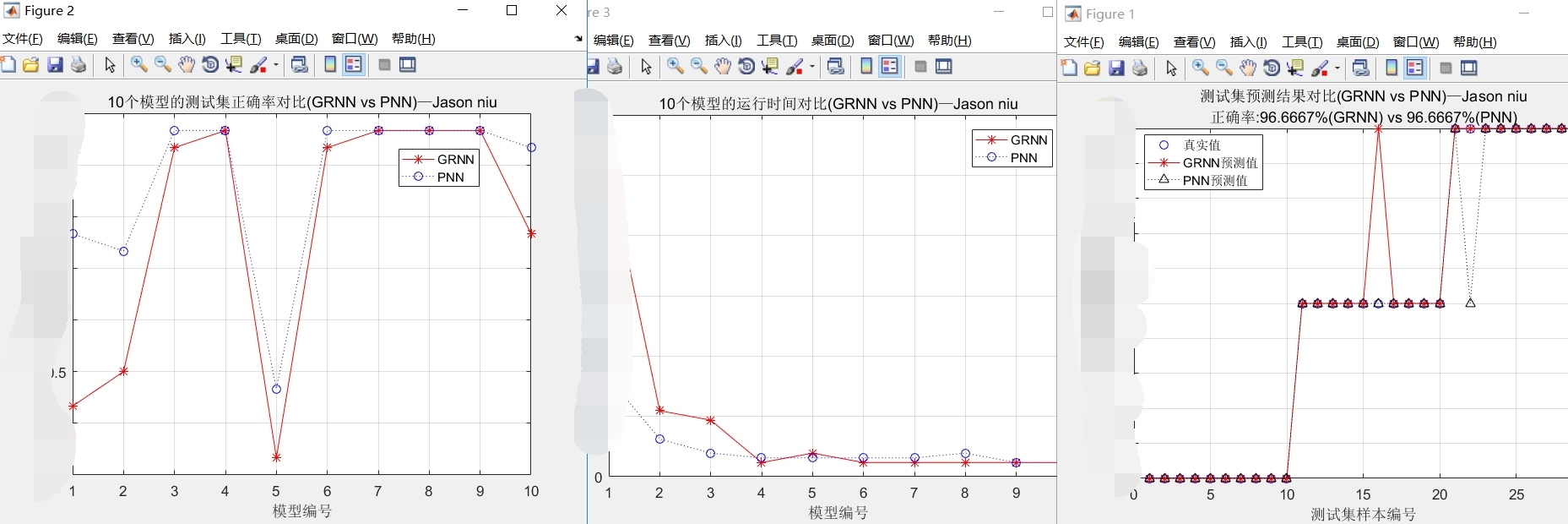Toggle Edit Plot pointer in Figure 3
The height and width of the screenshot is (524, 1568).
click(x=646, y=67)
